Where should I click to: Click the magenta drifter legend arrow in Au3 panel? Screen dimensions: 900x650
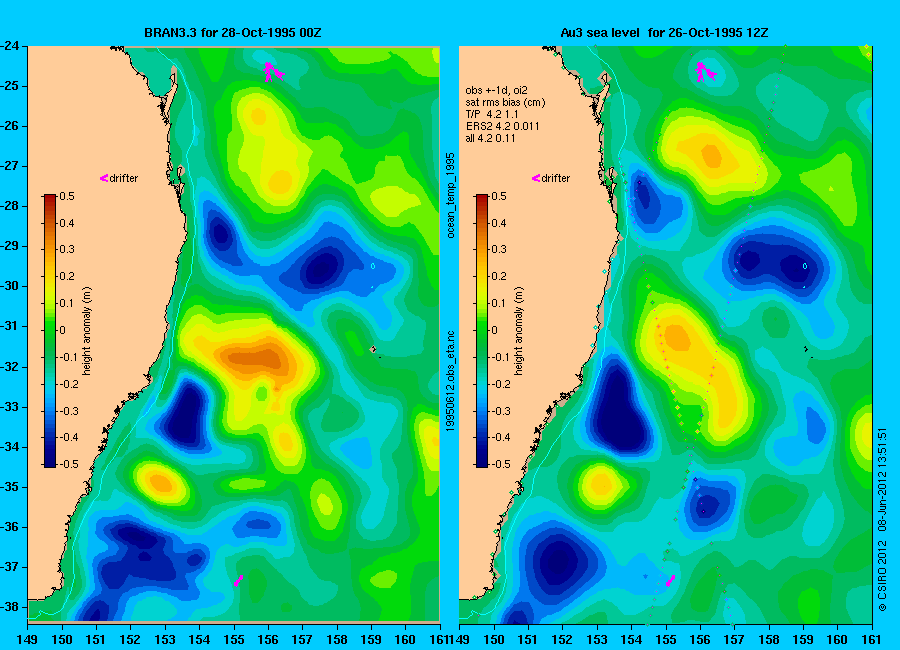click(x=536, y=179)
